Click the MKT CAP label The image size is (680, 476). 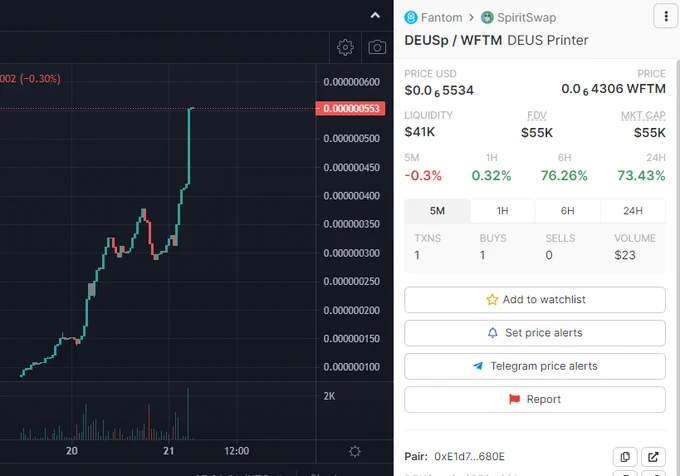coord(643,115)
